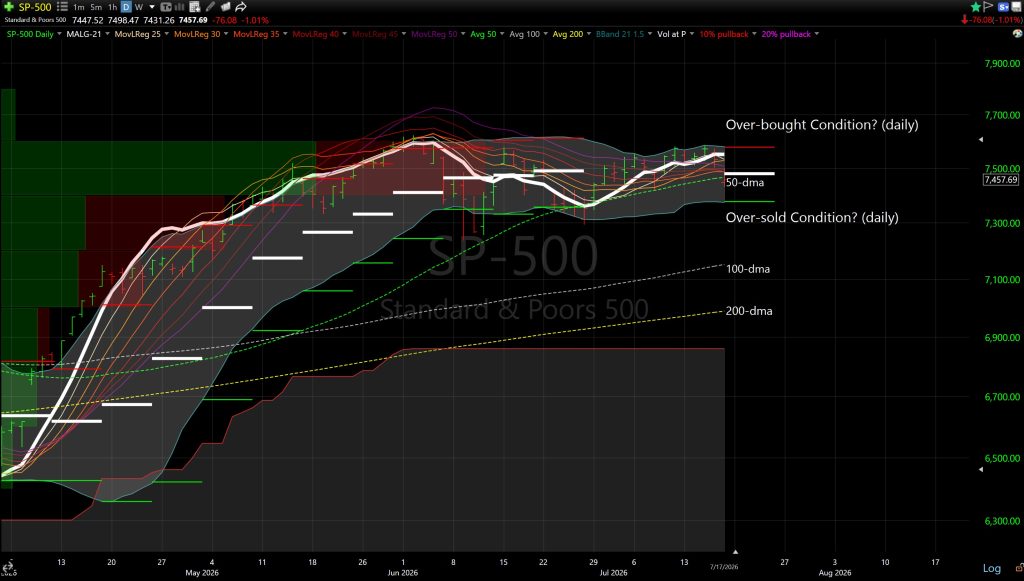Click the Over-sold Condition? (daily) annotation
Image resolution: width=1024 pixels, height=581 pixels.
[812, 217]
